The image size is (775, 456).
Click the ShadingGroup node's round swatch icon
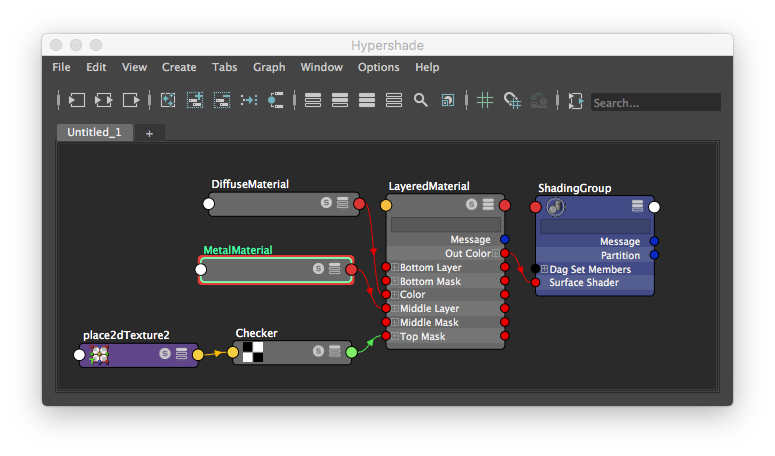tap(556, 207)
